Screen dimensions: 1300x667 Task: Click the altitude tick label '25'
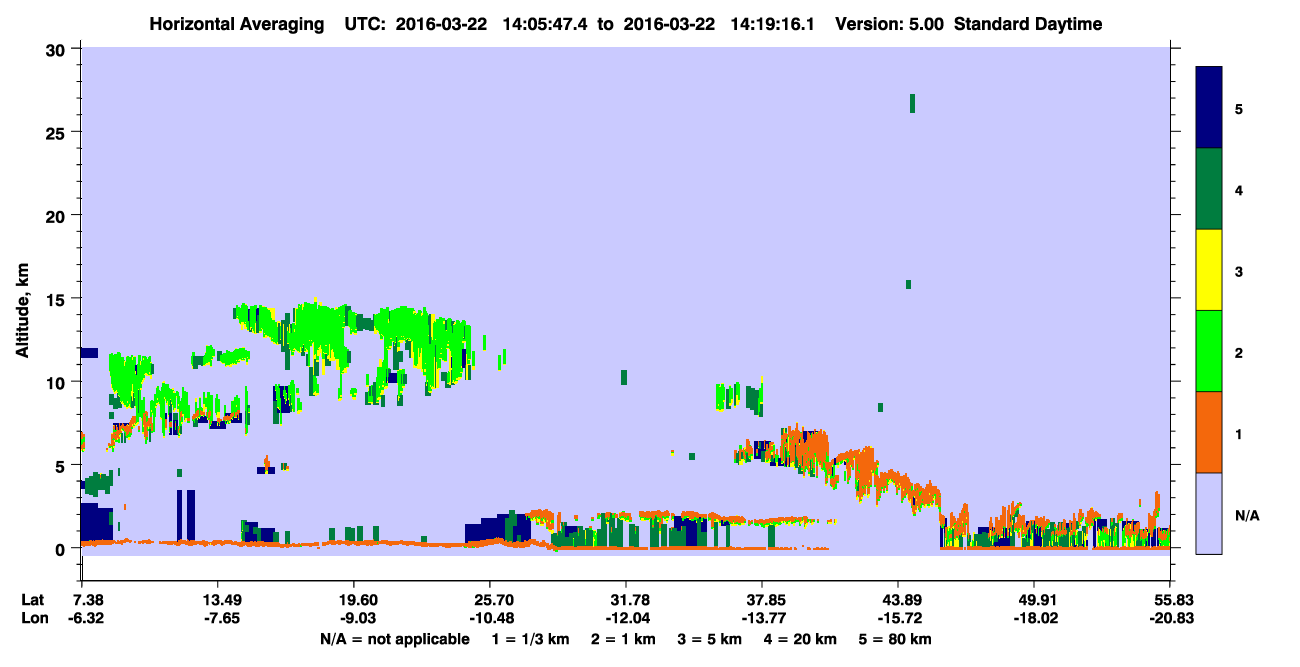57,132
